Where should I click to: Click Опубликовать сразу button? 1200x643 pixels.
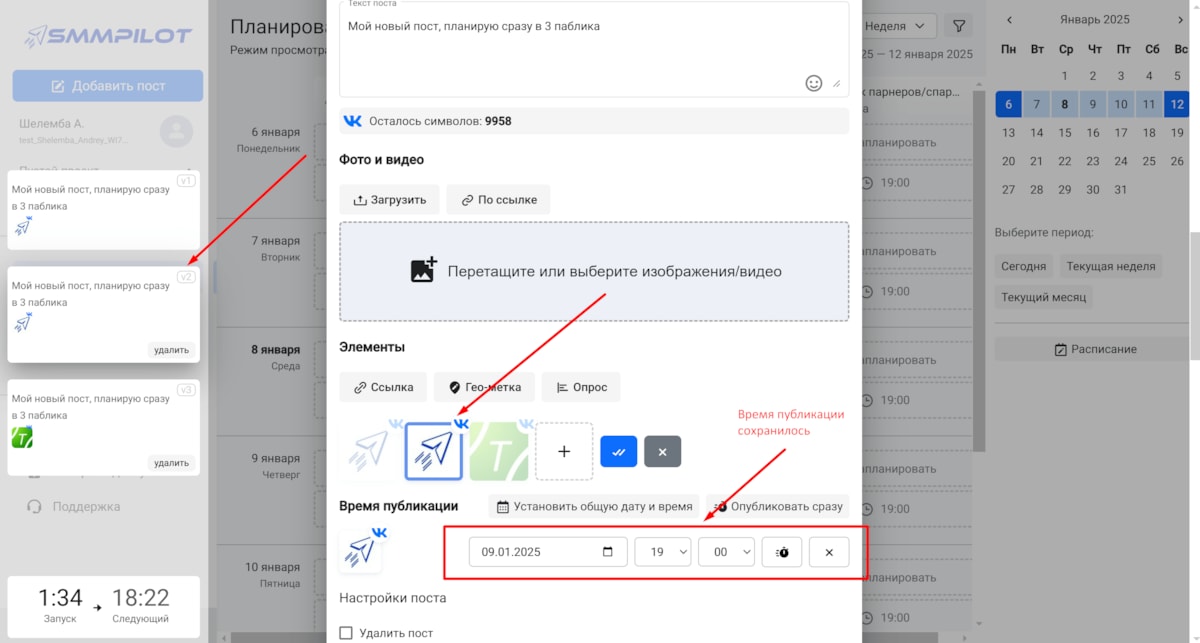click(x=778, y=506)
